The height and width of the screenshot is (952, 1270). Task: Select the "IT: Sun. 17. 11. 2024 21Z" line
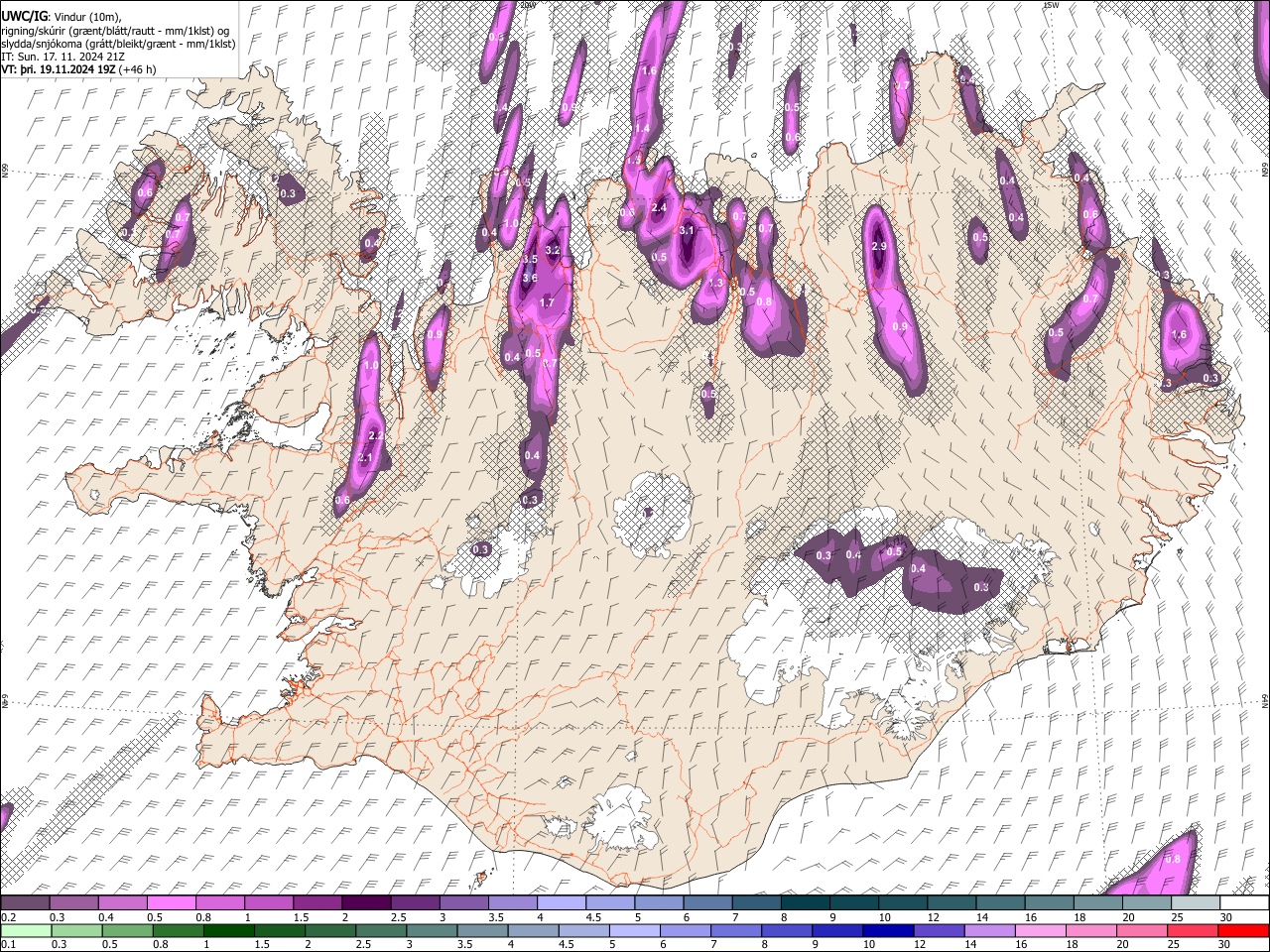click(63, 57)
